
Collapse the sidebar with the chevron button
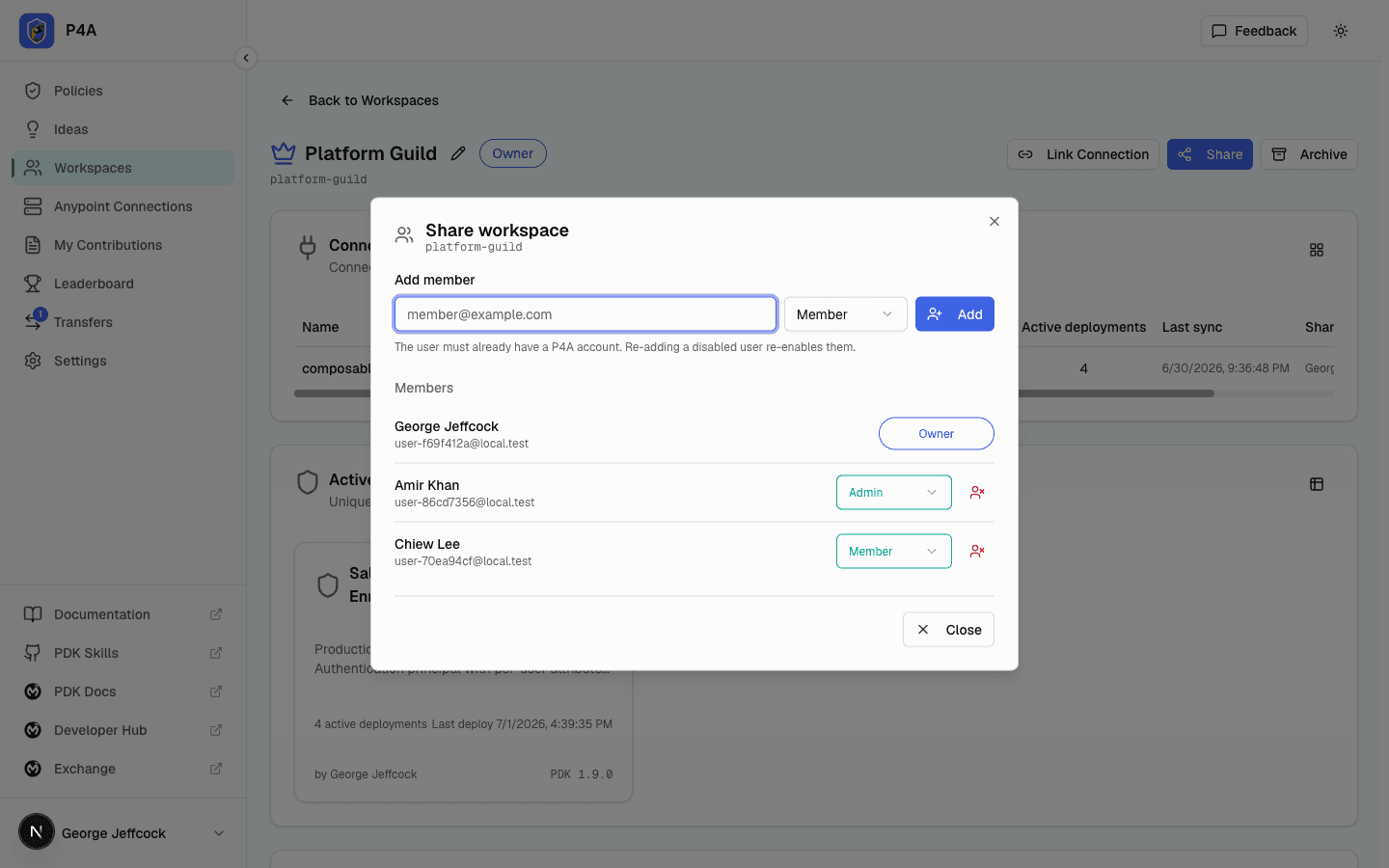[x=246, y=58]
